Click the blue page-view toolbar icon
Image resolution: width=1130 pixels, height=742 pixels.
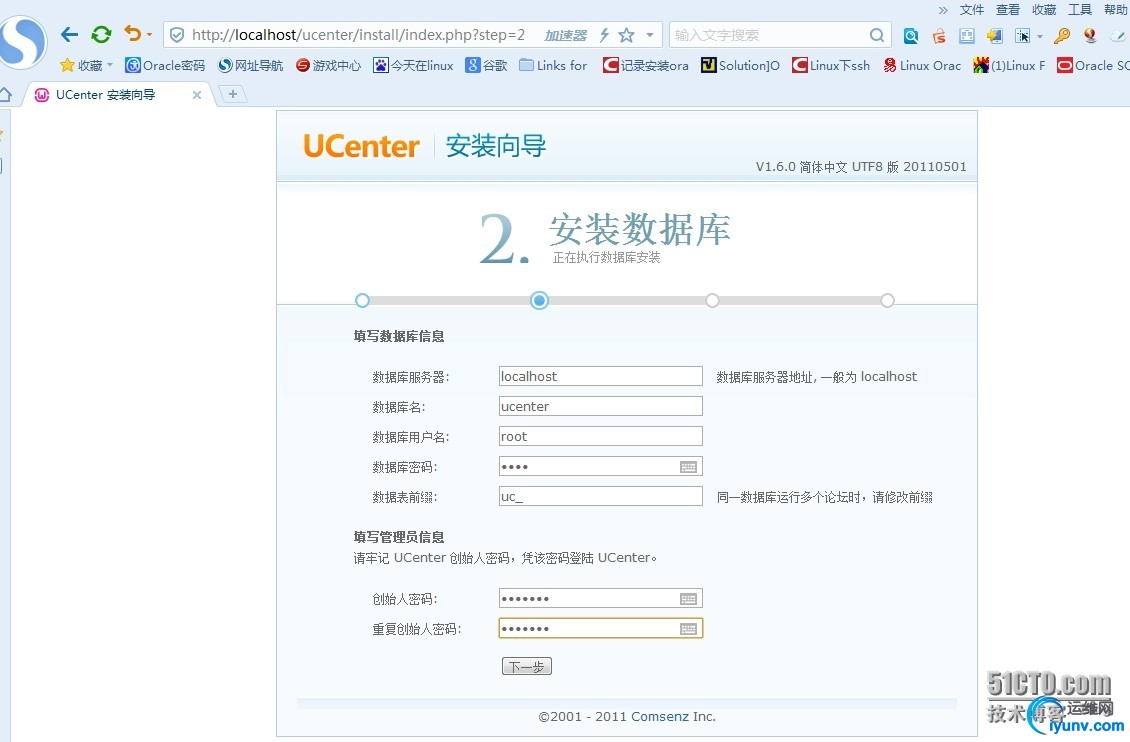tap(966, 35)
